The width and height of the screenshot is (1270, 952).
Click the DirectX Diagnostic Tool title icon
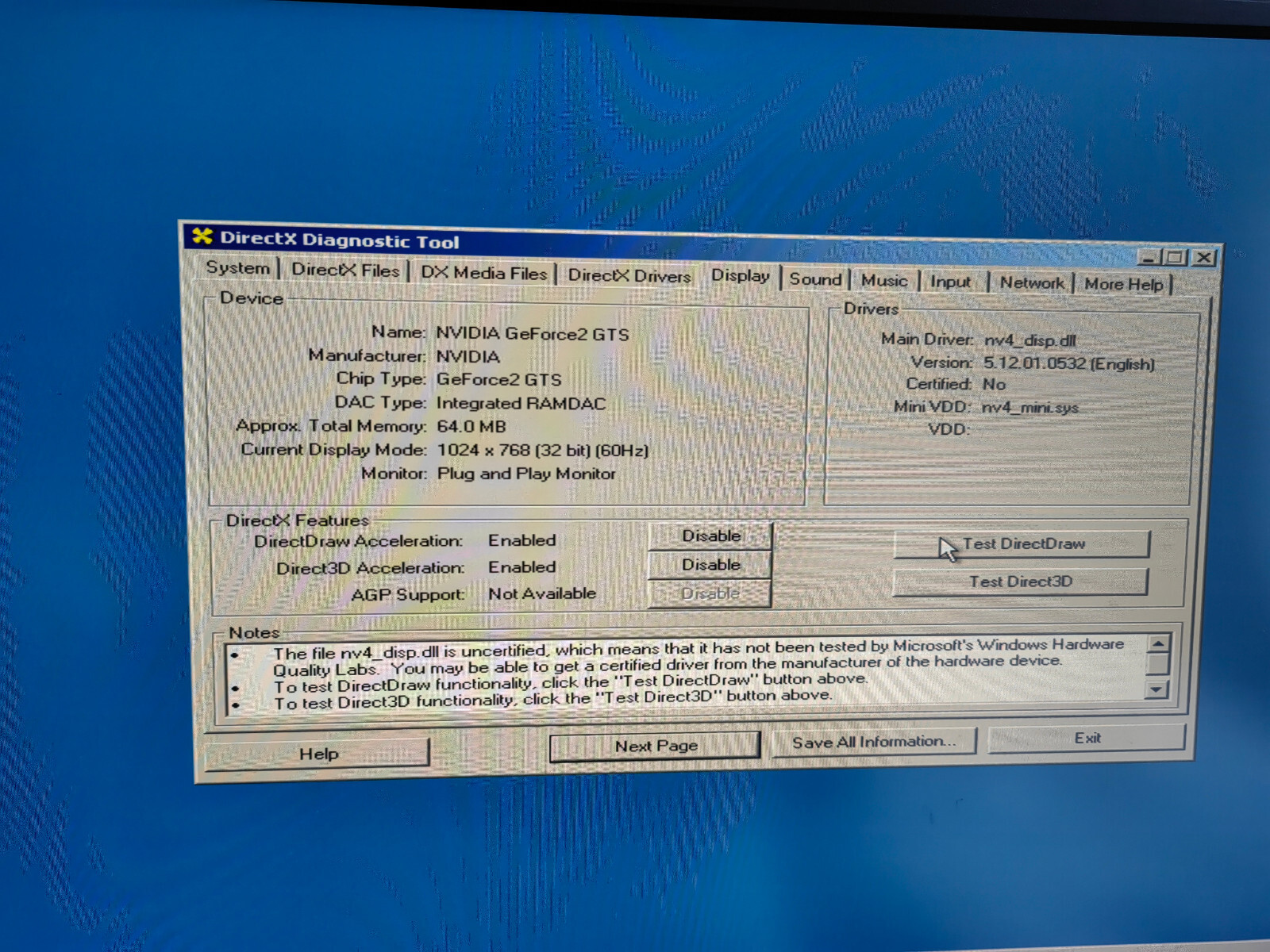[x=202, y=236]
